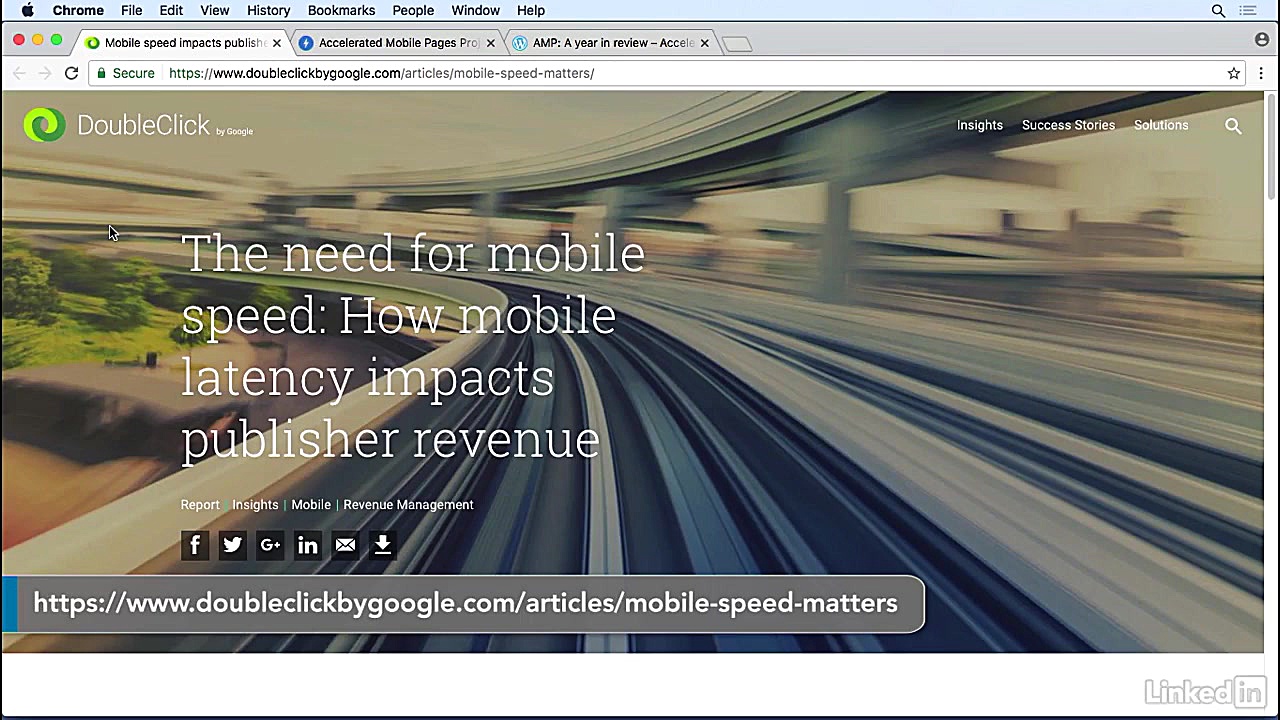
Task: Go to Success Stories in the navigation
Action: 1068,125
